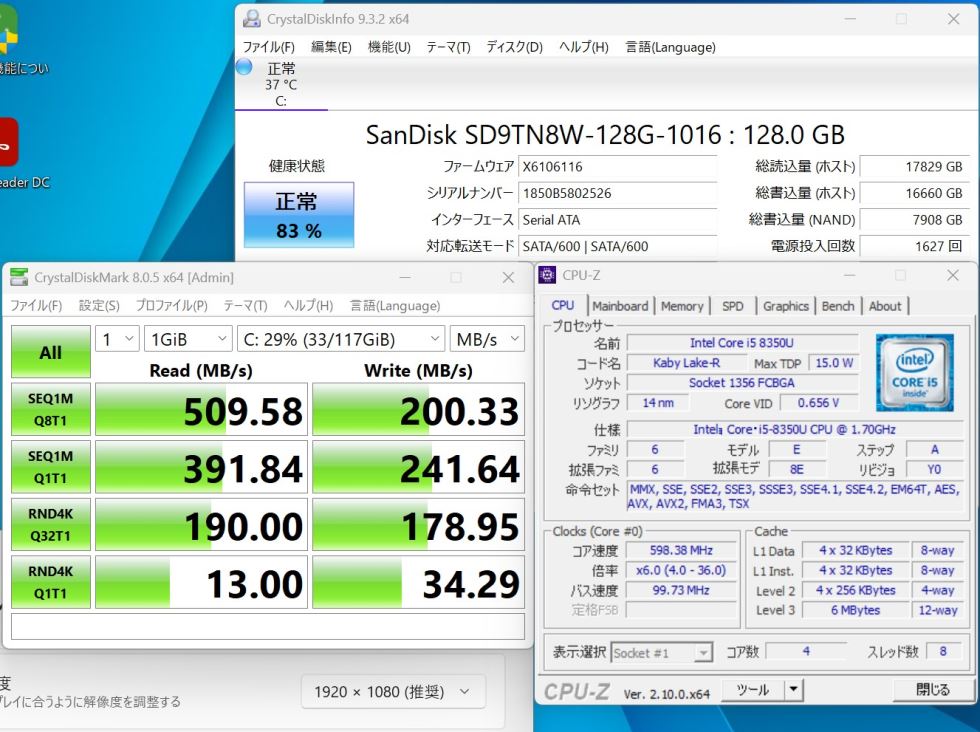Image resolution: width=980 pixels, height=732 pixels.
Task: Switch to the Bench tab in CPU-Z
Action: click(838, 306)
